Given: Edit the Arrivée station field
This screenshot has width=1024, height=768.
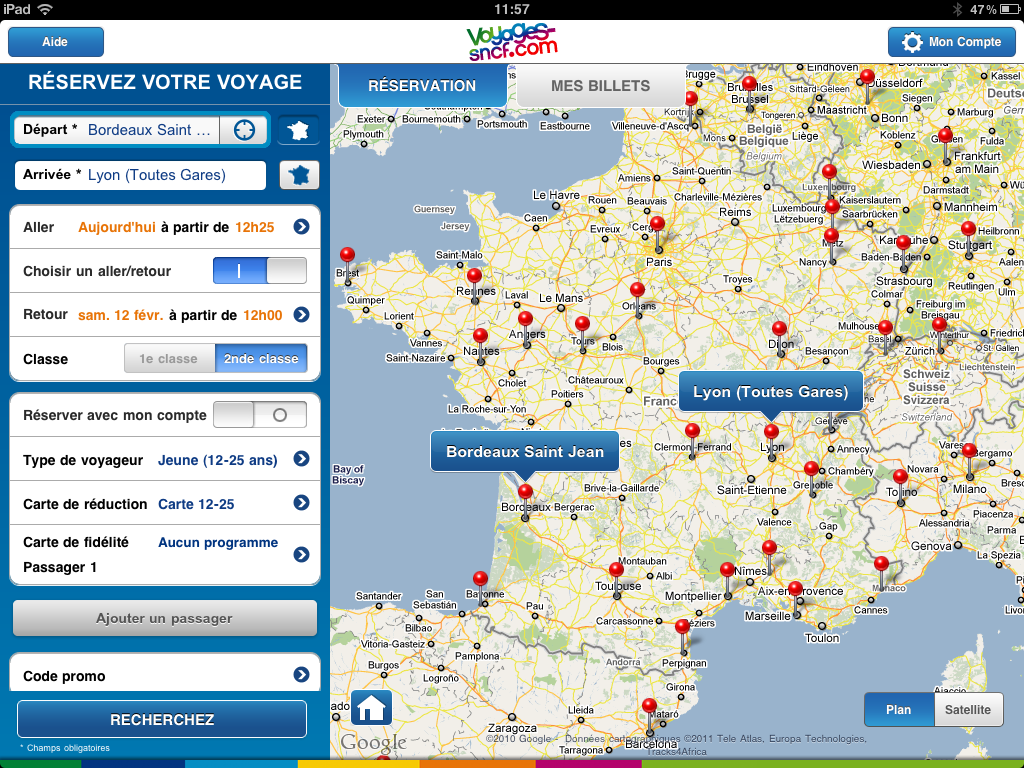Looking at the screenshot, I should (x=140, y=175).
